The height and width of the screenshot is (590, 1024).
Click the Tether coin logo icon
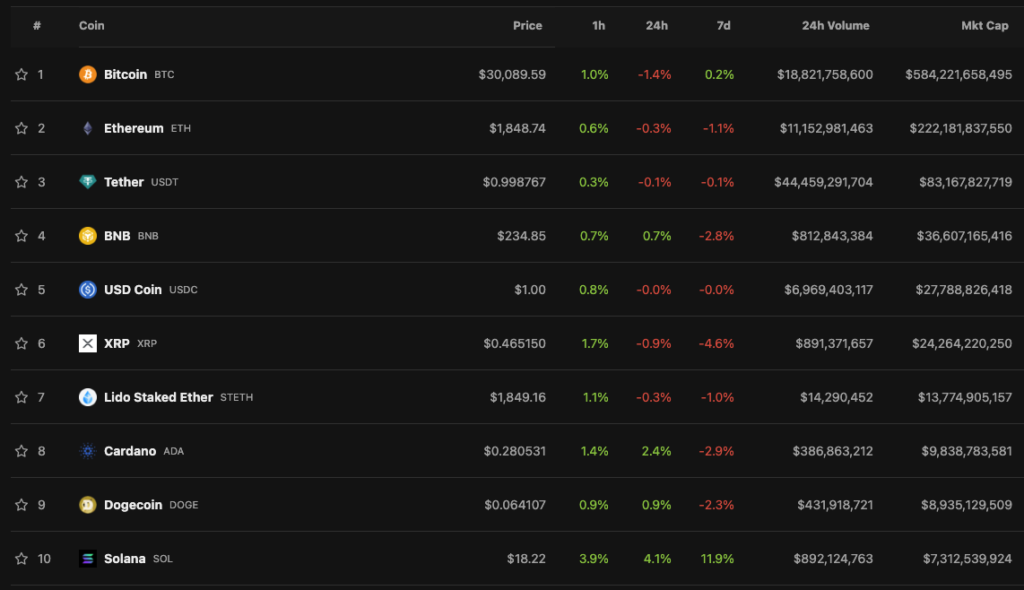88,182
